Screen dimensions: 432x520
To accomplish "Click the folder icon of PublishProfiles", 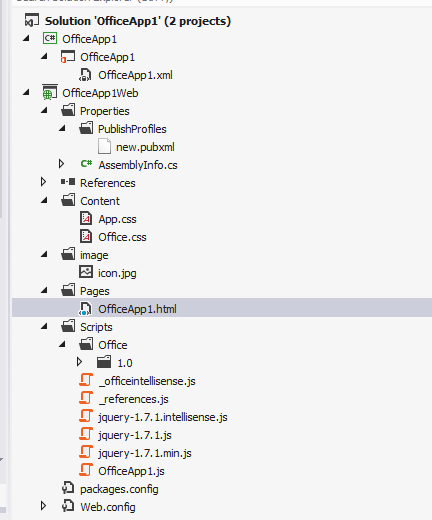I will click(x=86, y=128).
